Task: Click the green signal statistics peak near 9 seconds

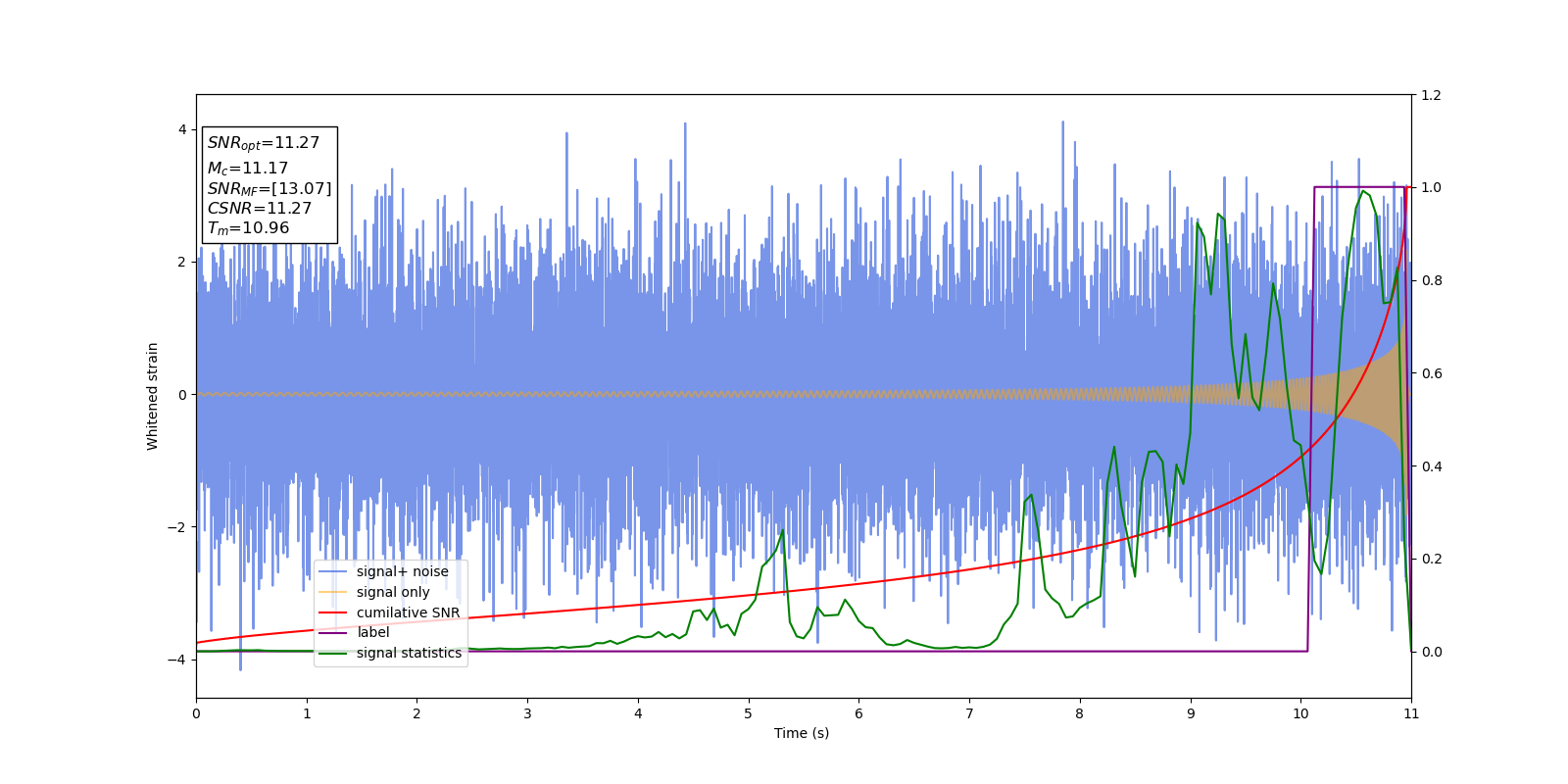Action: [x=1218, y=215]
